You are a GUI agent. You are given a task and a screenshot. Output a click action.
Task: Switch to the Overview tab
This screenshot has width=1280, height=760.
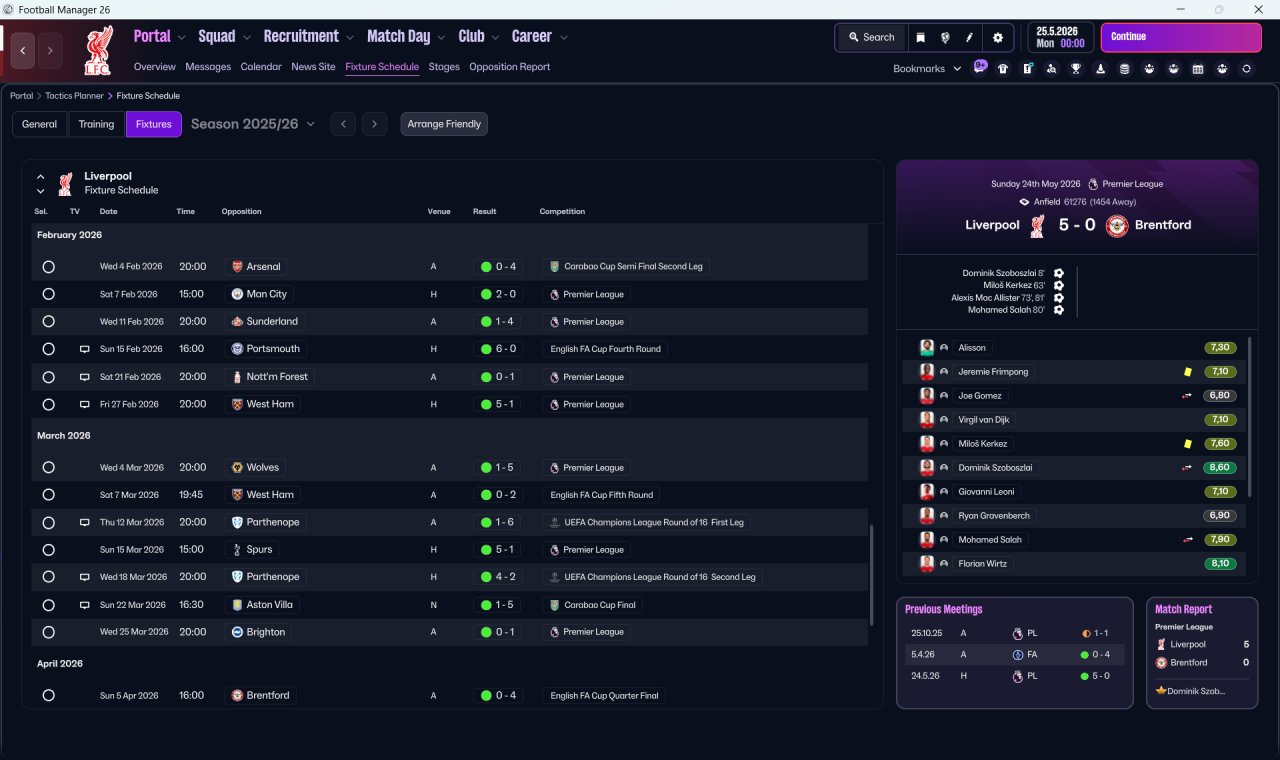(155, 67)
